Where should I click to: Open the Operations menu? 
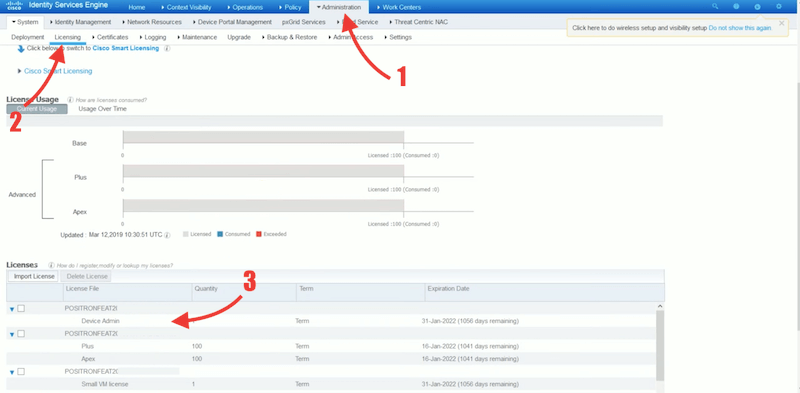coord(244,7)
